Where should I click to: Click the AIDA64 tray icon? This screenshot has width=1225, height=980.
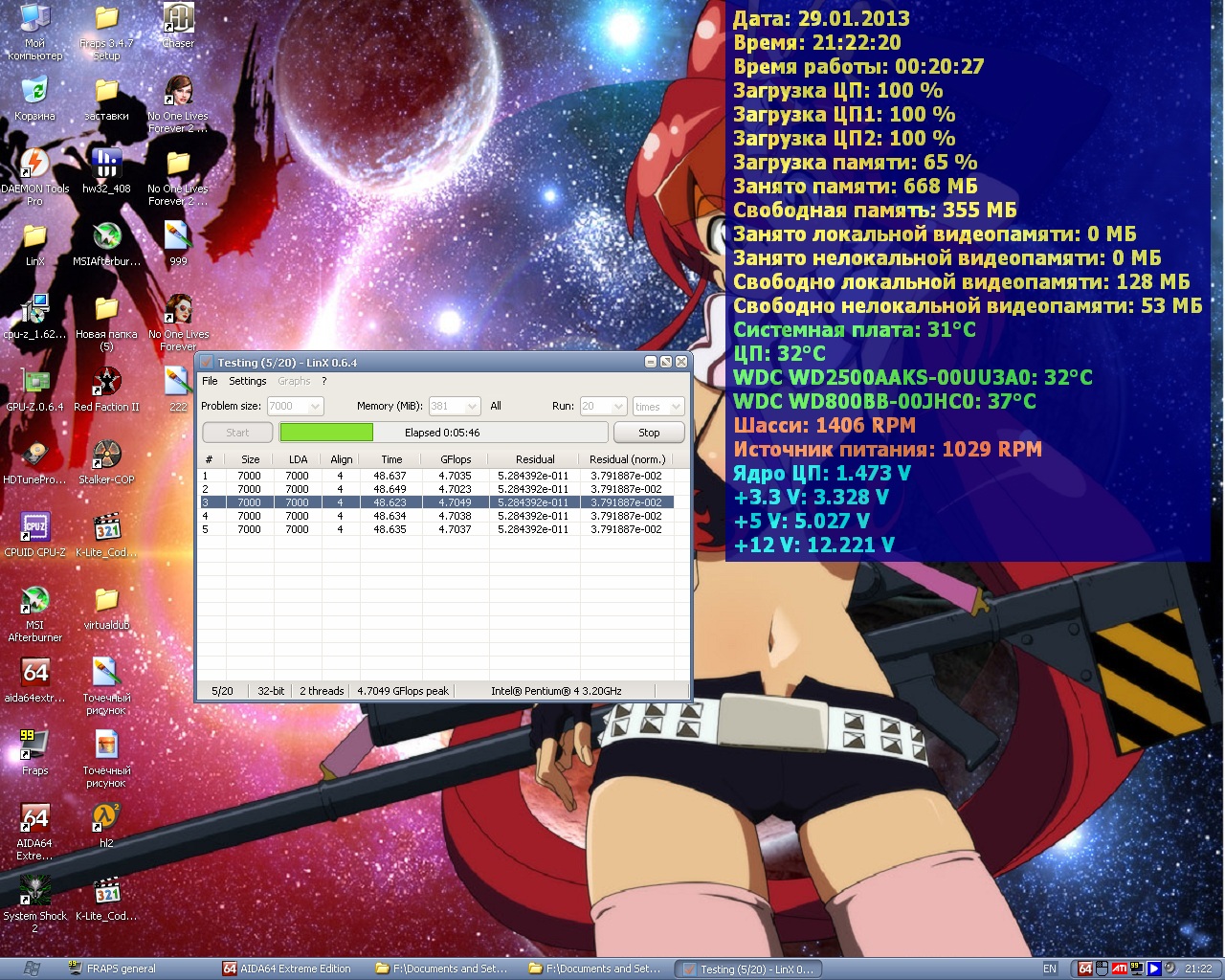[x=1085, y=969]
